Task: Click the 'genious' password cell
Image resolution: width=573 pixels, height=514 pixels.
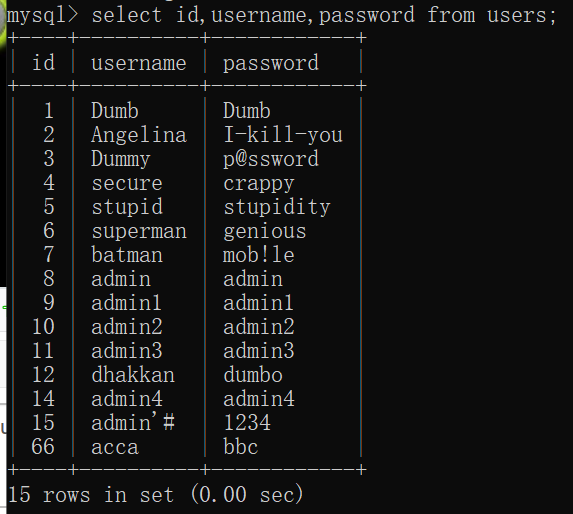Action: coord(265,232)
